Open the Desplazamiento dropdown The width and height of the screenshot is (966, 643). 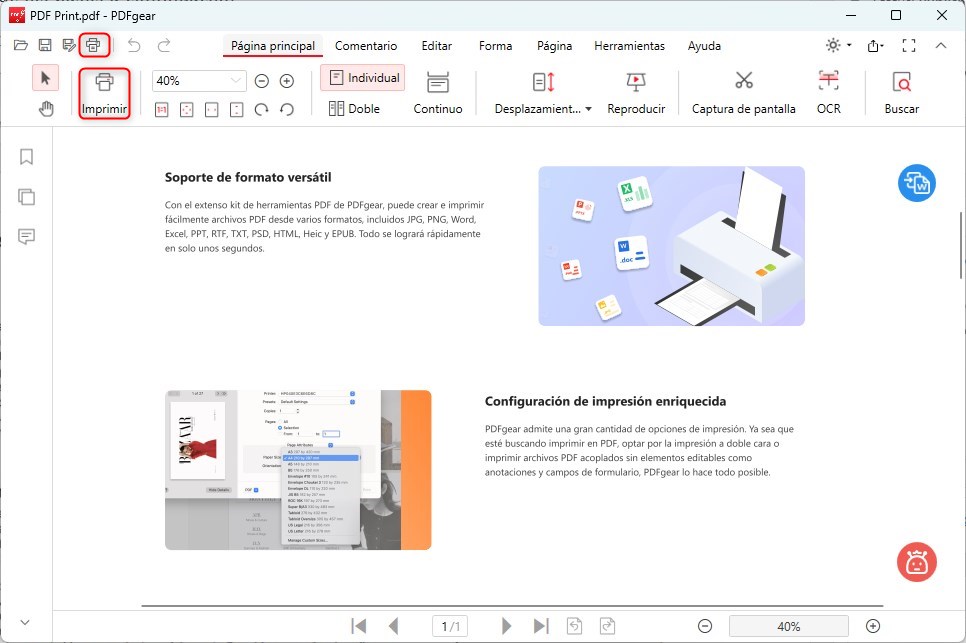pyautogui.click(x=543, y=94)
